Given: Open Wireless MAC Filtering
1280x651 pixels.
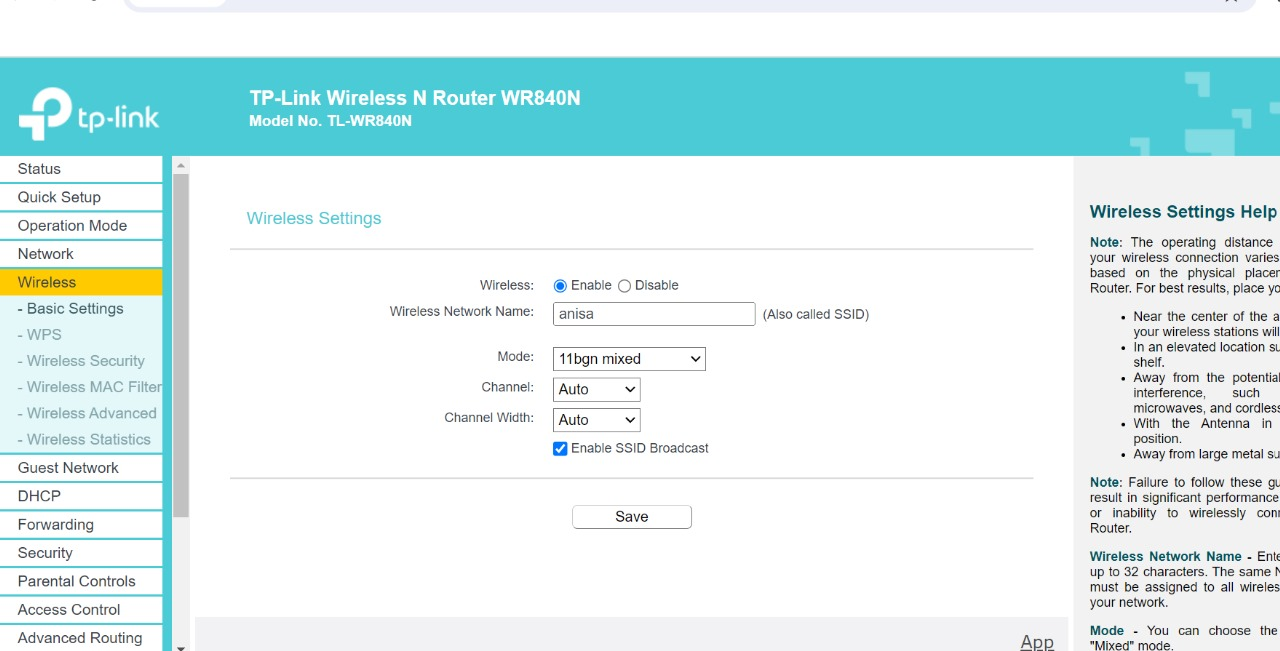Looking at the screenshot, I should (x=89, y=387).
